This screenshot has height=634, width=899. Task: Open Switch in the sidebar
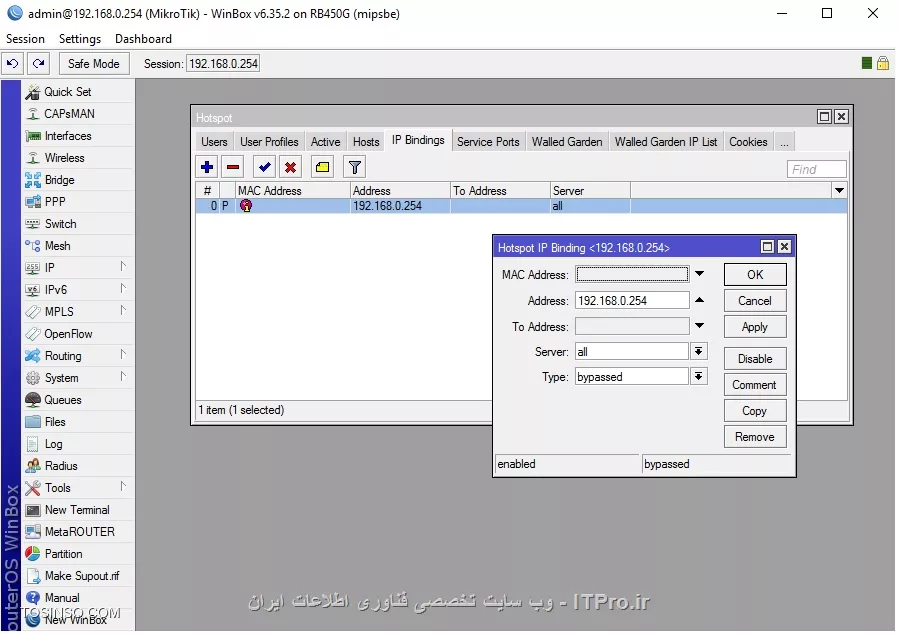click(77, 224)
